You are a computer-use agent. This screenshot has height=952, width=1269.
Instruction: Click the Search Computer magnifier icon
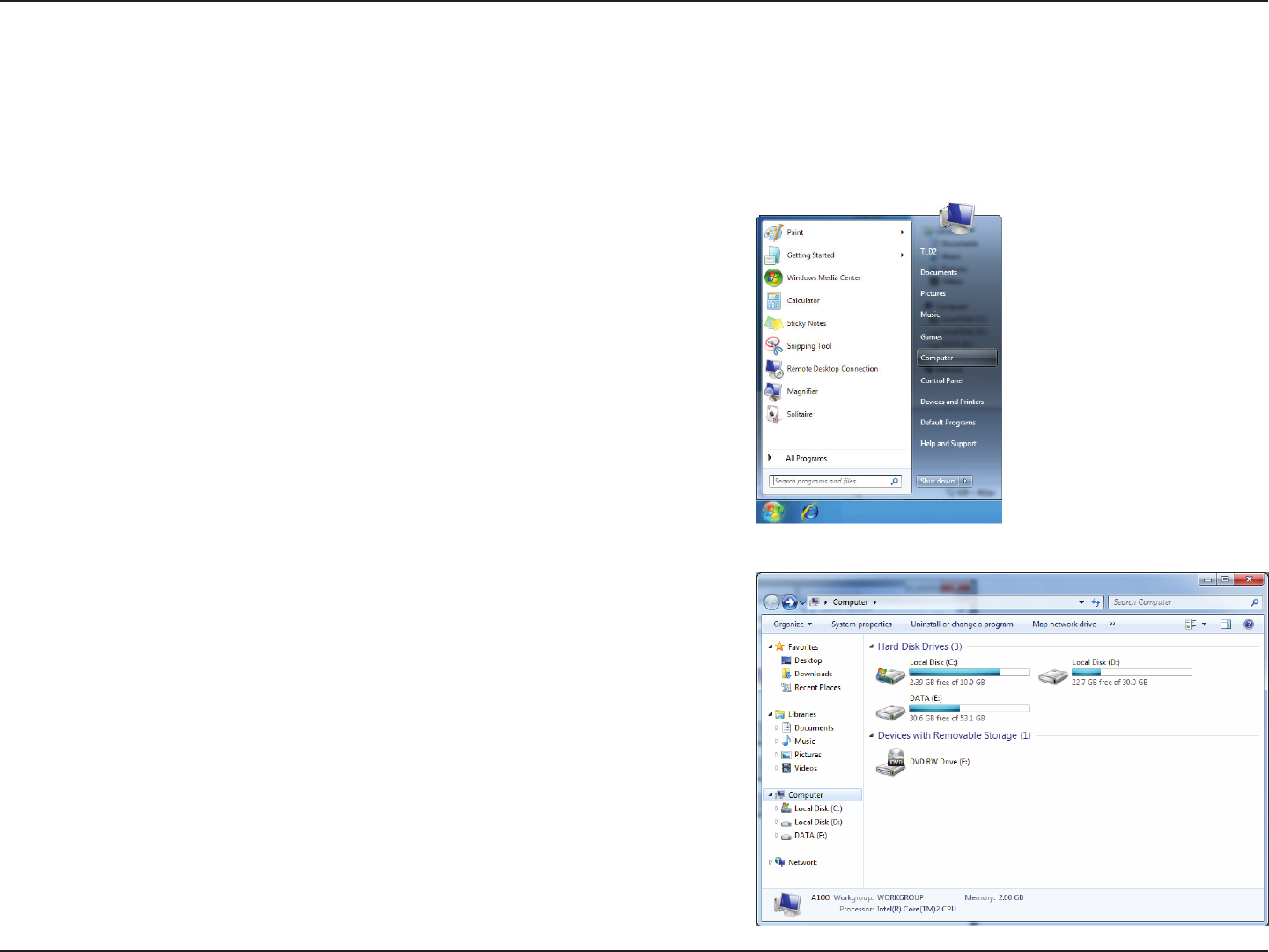coord(1255,602)
